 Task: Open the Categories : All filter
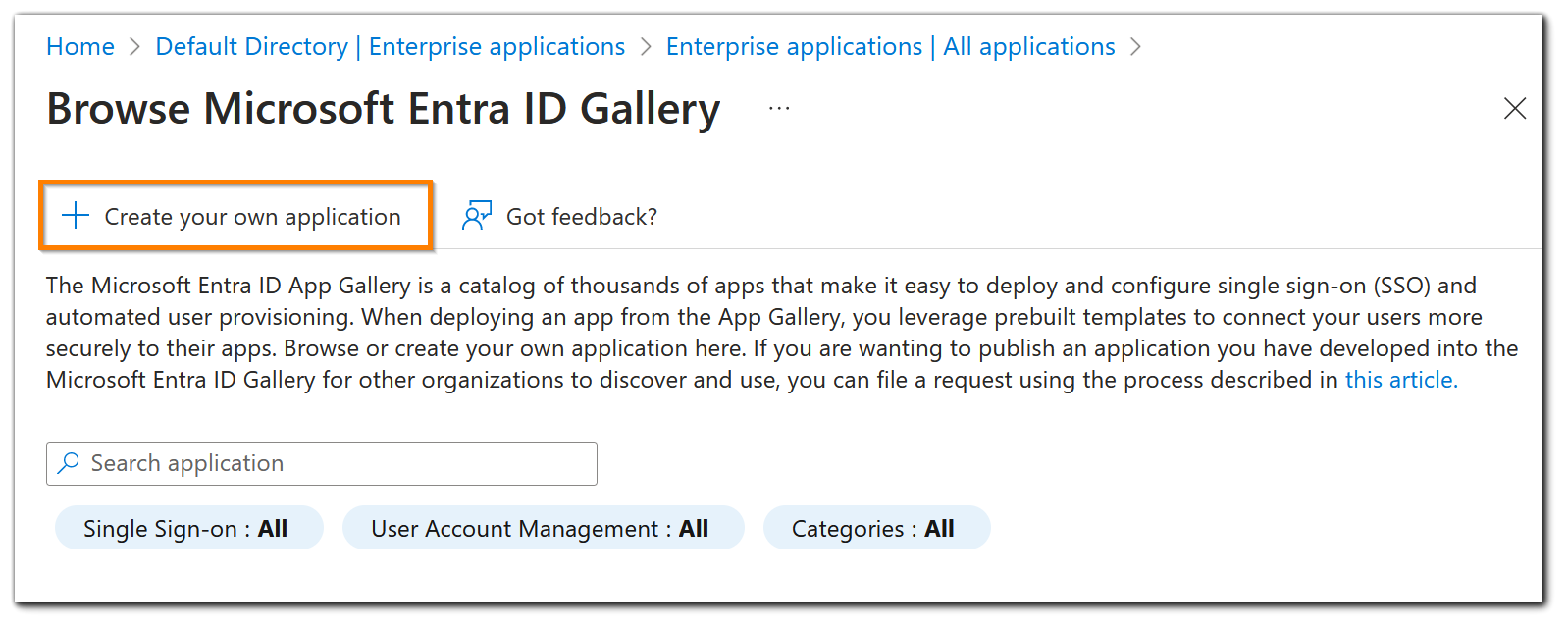pos(876,528)
